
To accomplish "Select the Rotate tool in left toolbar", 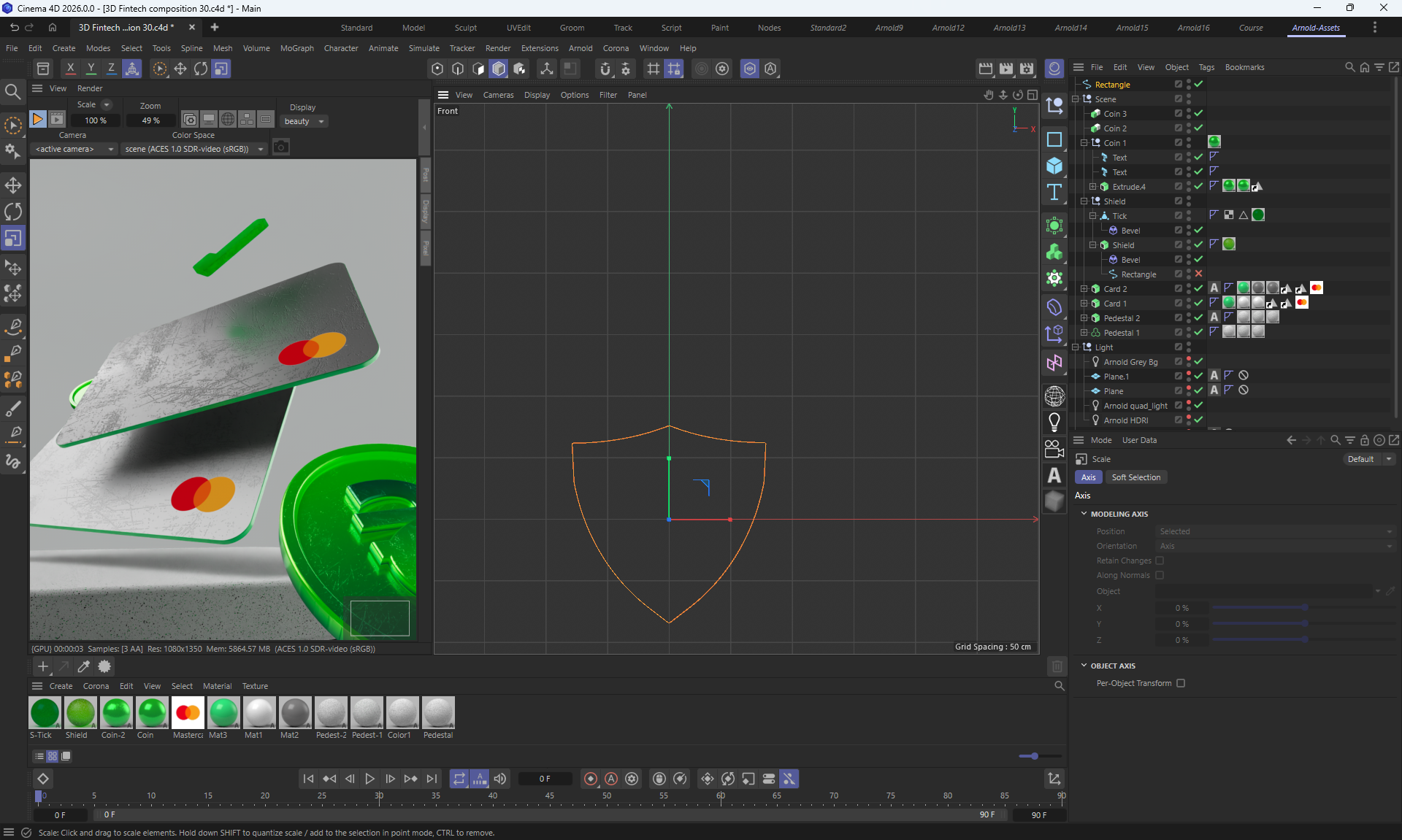I will (x=13, y=212).
